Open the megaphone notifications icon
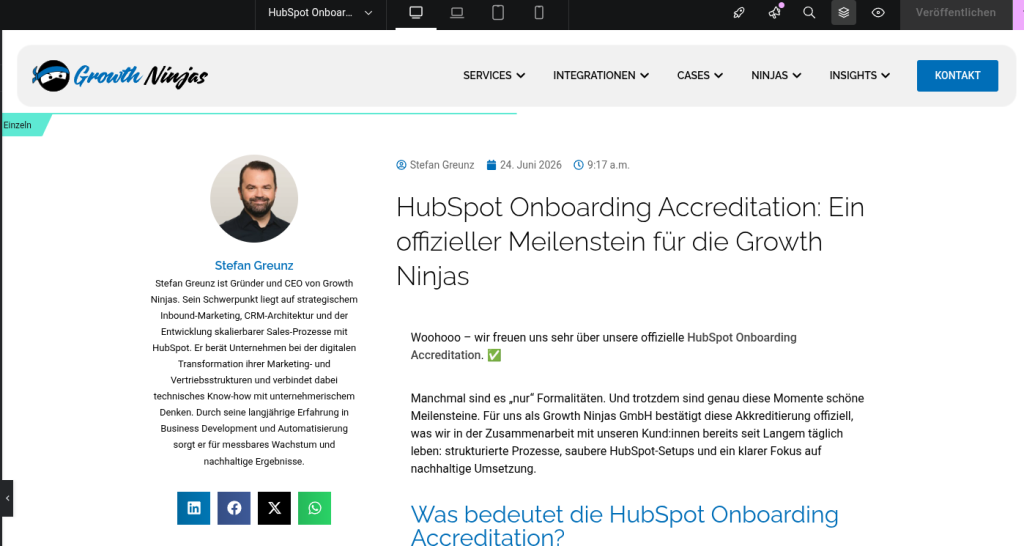The image size is (1024, 546). click(x=775, y=12)
